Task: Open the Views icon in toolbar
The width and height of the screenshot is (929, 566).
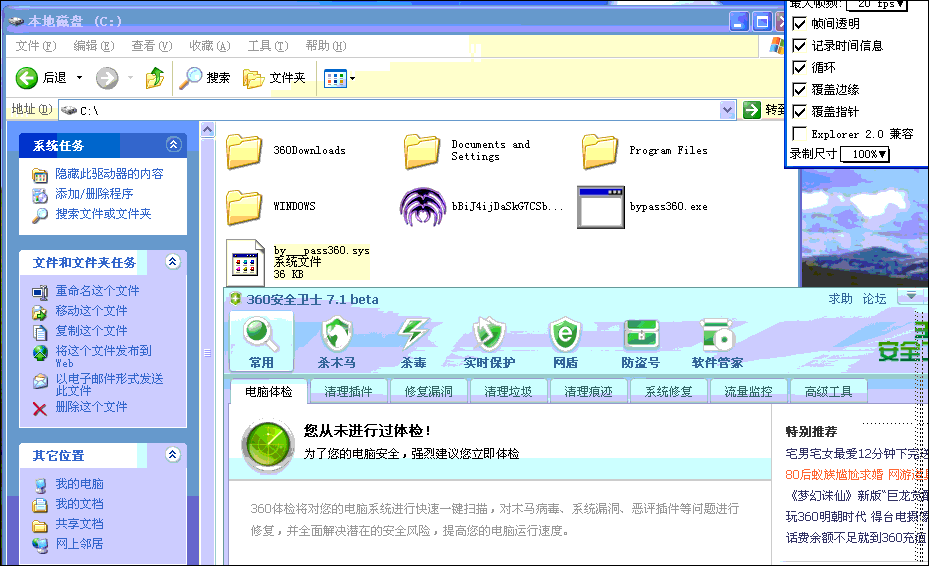Action: pos(335,78)
